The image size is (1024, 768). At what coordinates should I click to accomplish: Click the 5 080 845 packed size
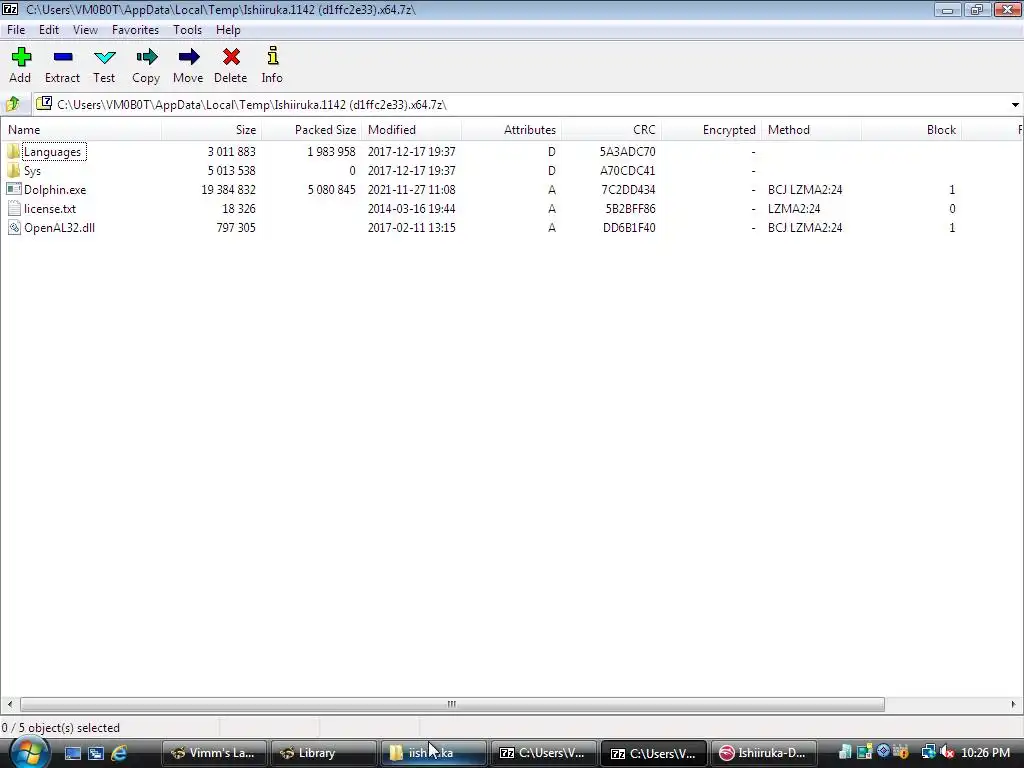pos(332,189)
